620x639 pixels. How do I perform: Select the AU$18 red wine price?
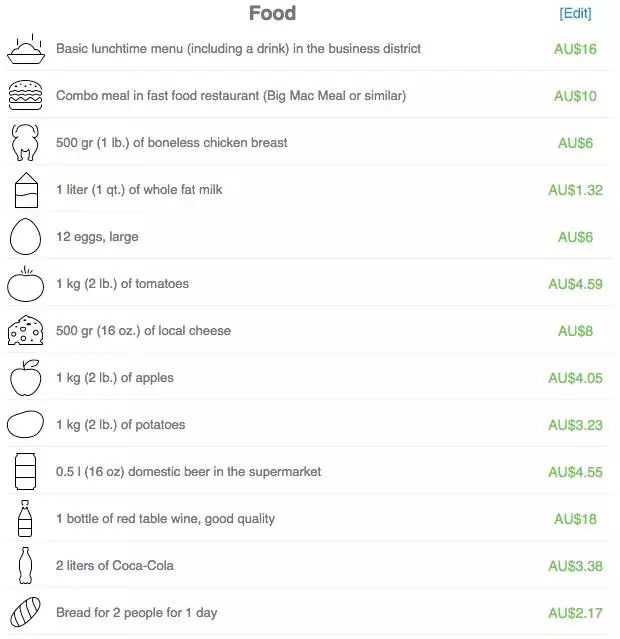pyautogui.click(x=575, y=519)
